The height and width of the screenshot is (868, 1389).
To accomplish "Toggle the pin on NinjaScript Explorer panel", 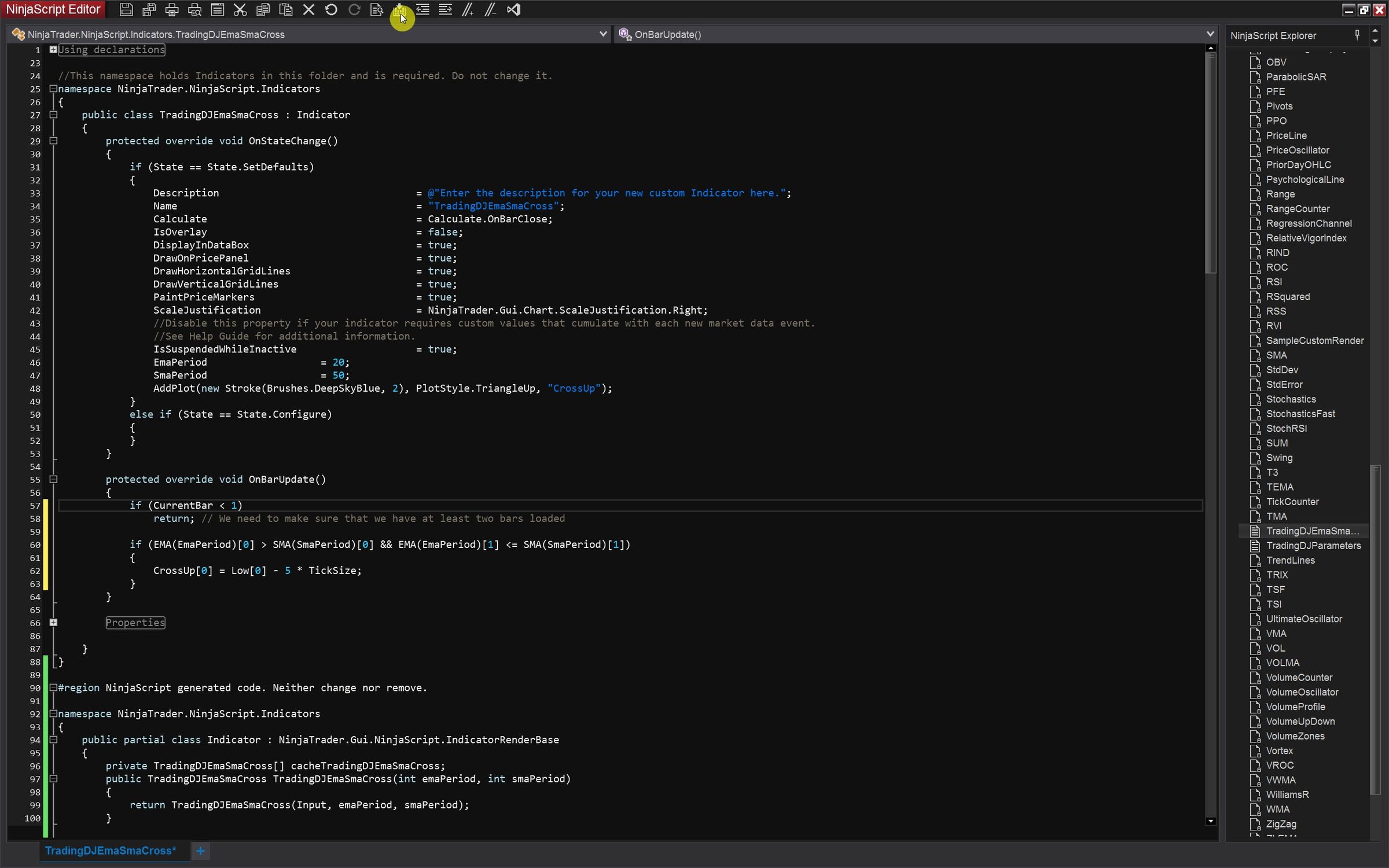I will click(1357, 35).
